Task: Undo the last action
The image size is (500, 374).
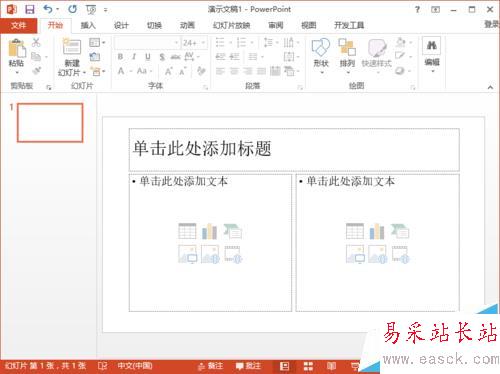Action: point(48,9)
